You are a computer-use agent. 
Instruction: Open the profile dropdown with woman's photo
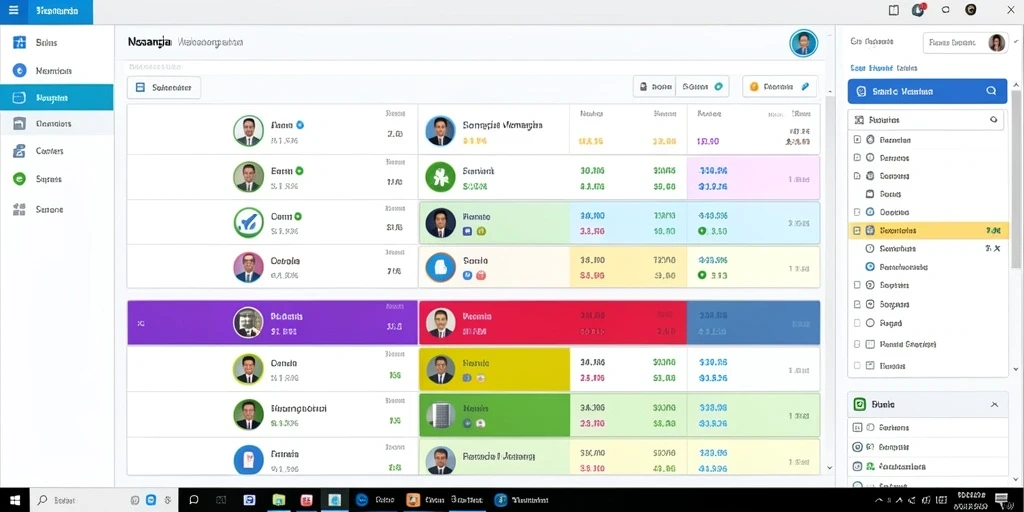pos(965,42)
